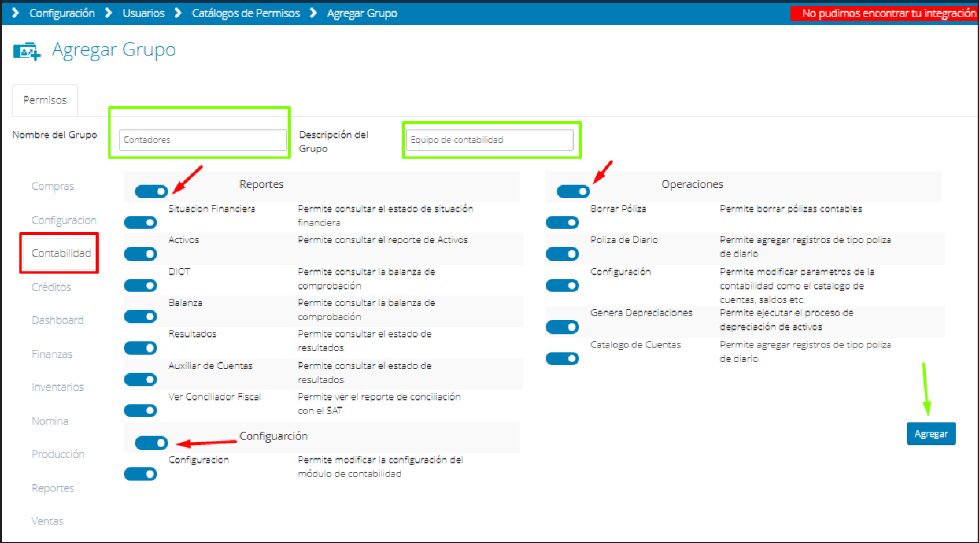Select Contabilidad in the sidebar

click(61, 253)
